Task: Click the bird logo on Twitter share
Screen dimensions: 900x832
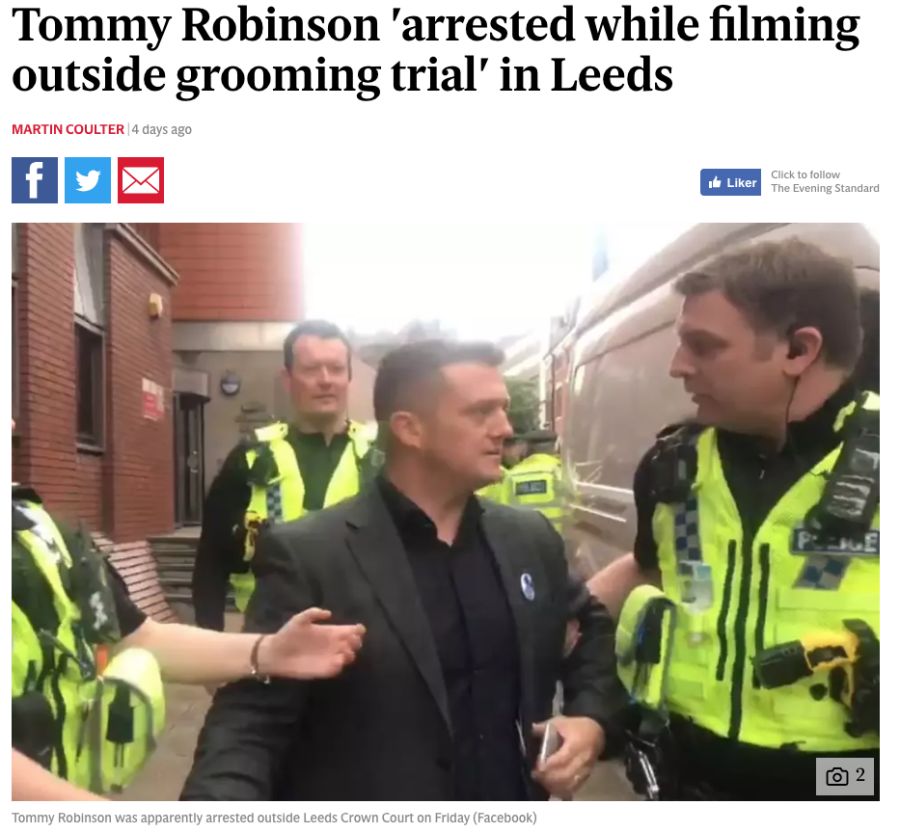Action: (x=87, y=181)
